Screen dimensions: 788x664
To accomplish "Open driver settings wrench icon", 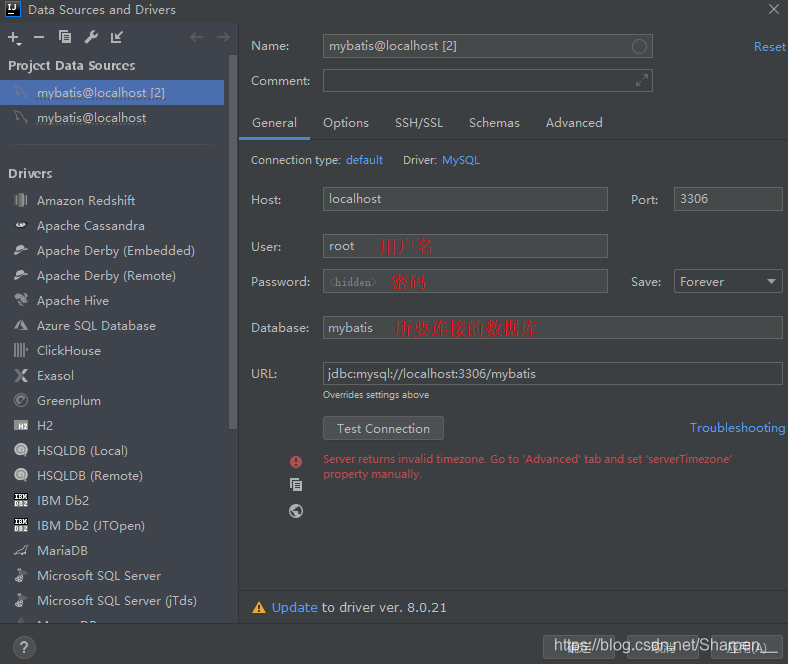I will click(91, 37).
